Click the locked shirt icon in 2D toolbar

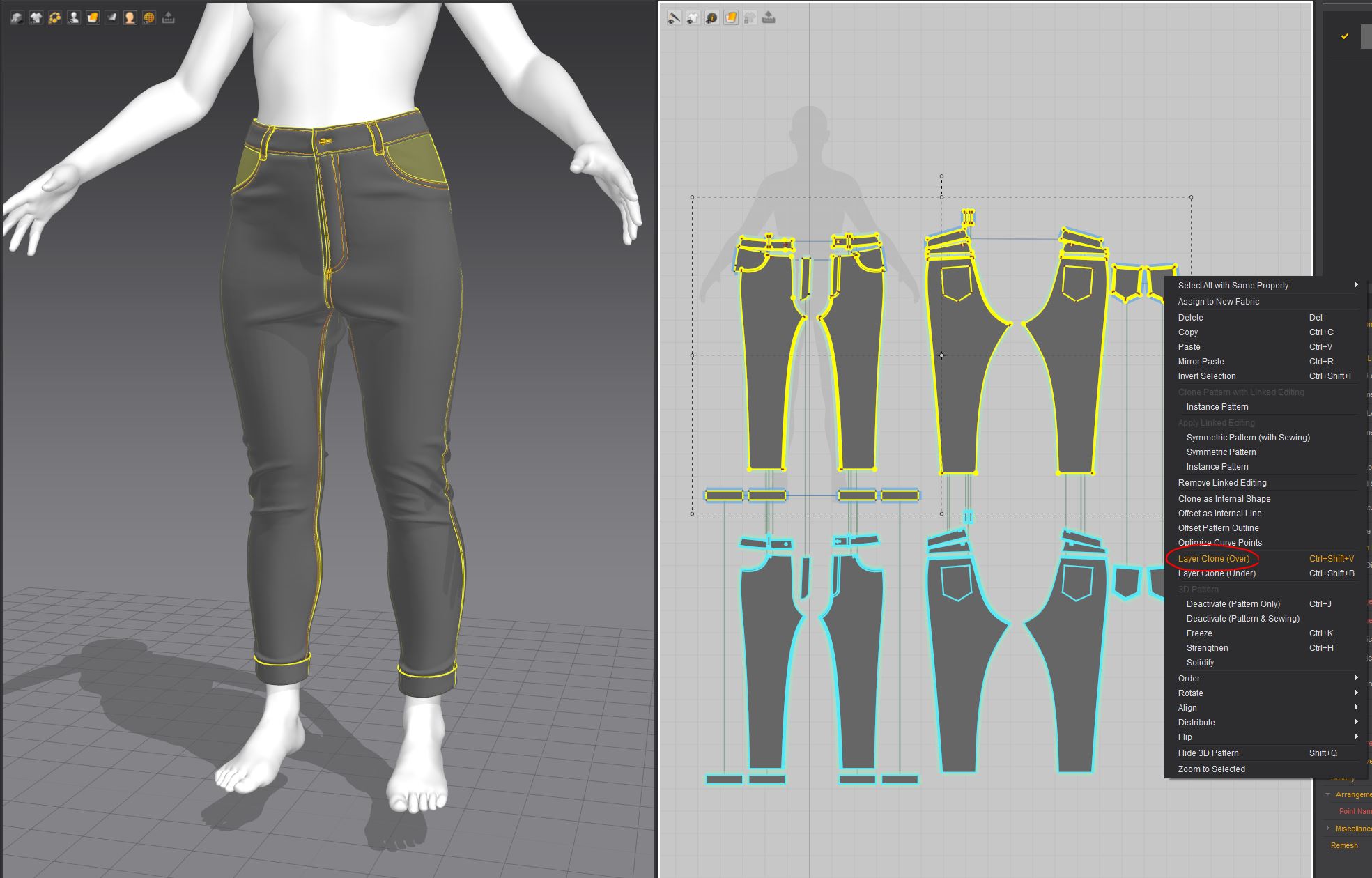(749, 17)
